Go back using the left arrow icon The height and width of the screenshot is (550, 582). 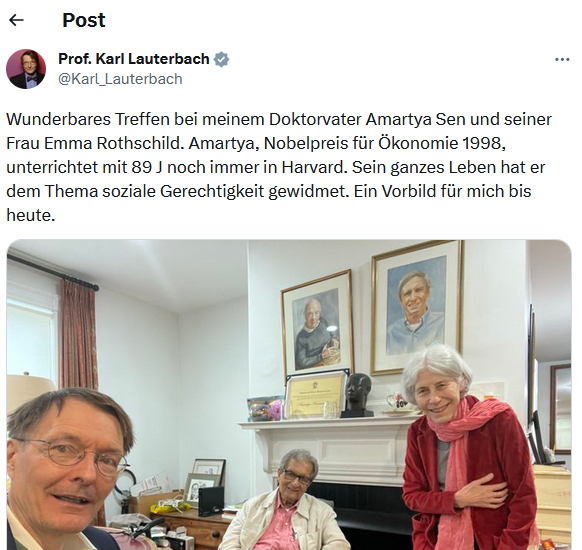coord(16,20)
